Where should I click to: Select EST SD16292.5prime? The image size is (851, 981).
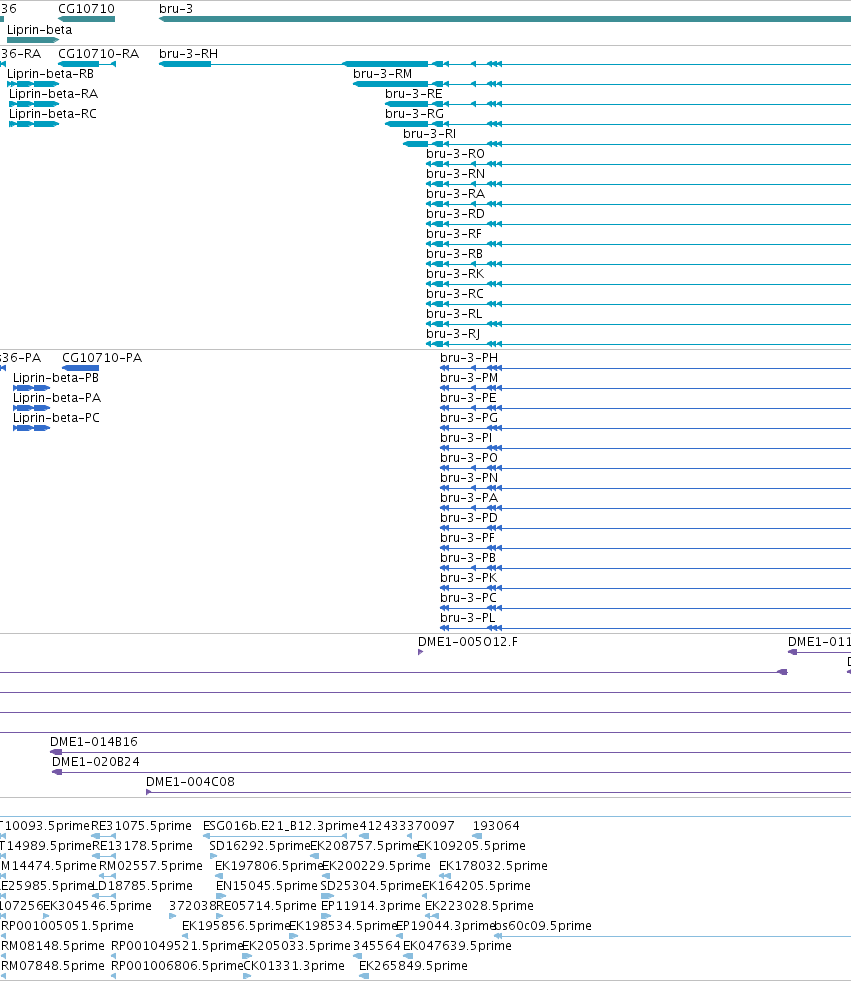pos(260,846)
